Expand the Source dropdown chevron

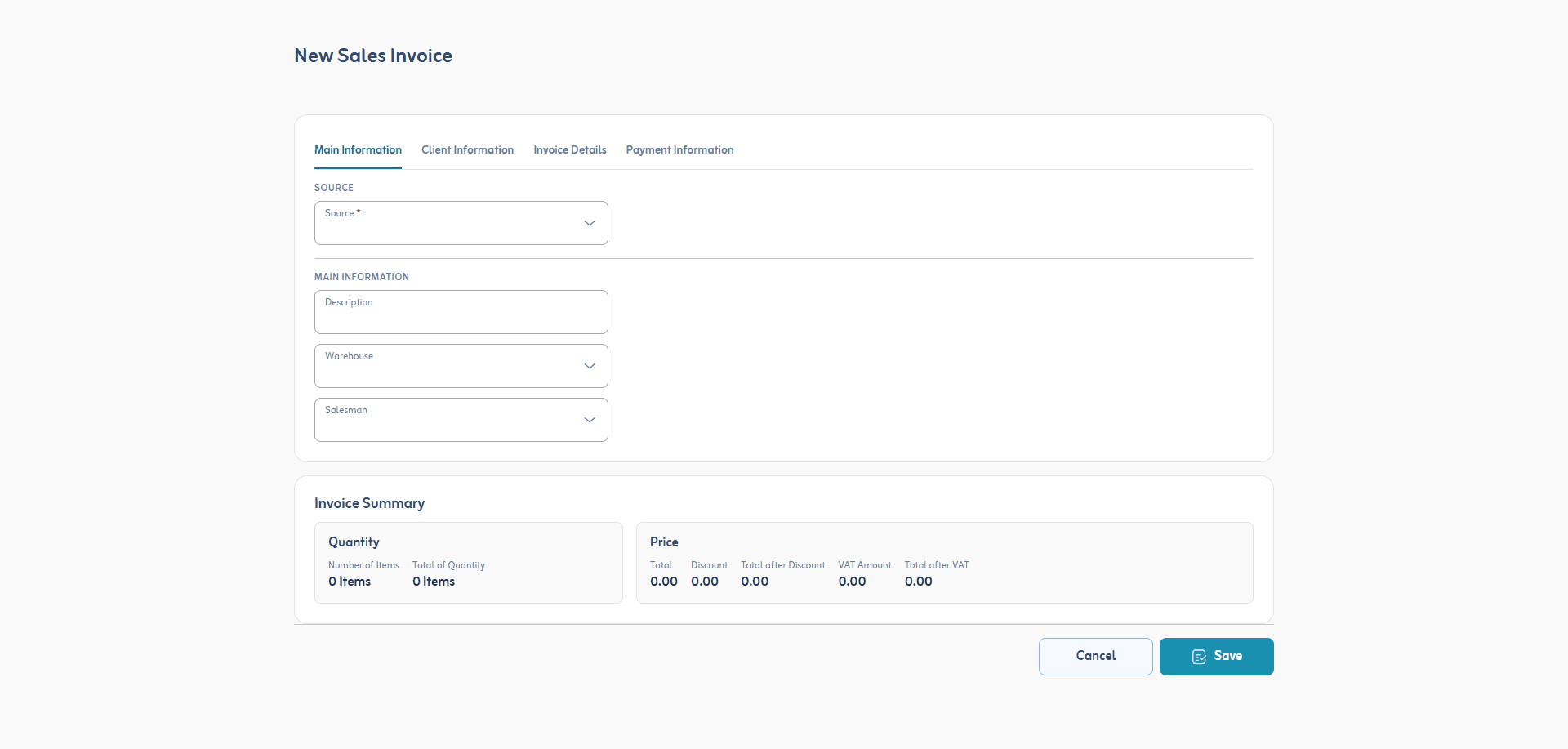coord(589,223)
